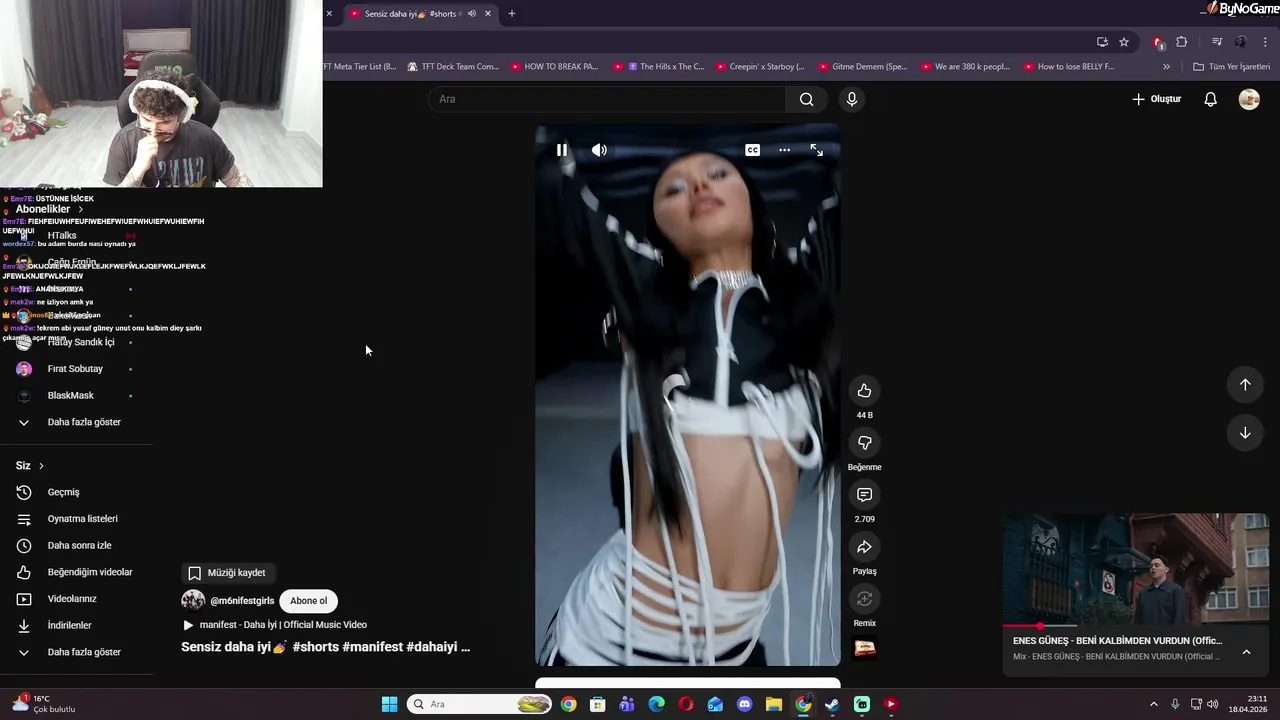This screenshot has width=1280, height=720.
Task: Show hidden system tray icons
Action: point(1153,704)
